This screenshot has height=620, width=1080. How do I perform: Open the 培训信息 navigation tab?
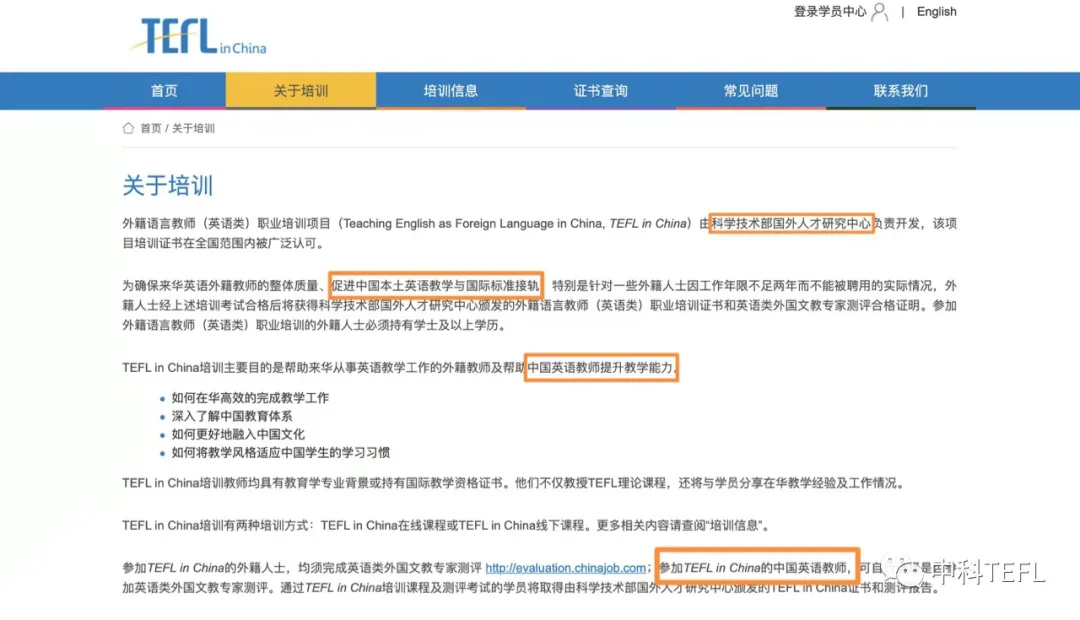pyautogui.click(x=451, y=91)
